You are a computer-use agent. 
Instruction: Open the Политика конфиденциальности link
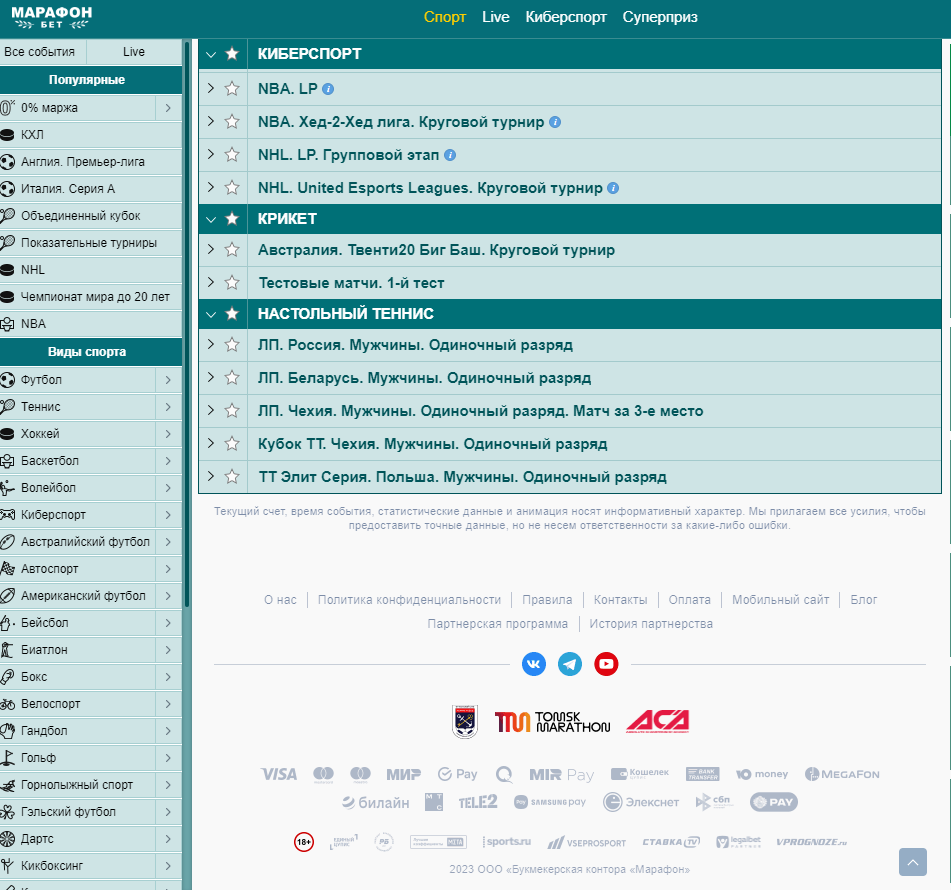click(409, 599)
